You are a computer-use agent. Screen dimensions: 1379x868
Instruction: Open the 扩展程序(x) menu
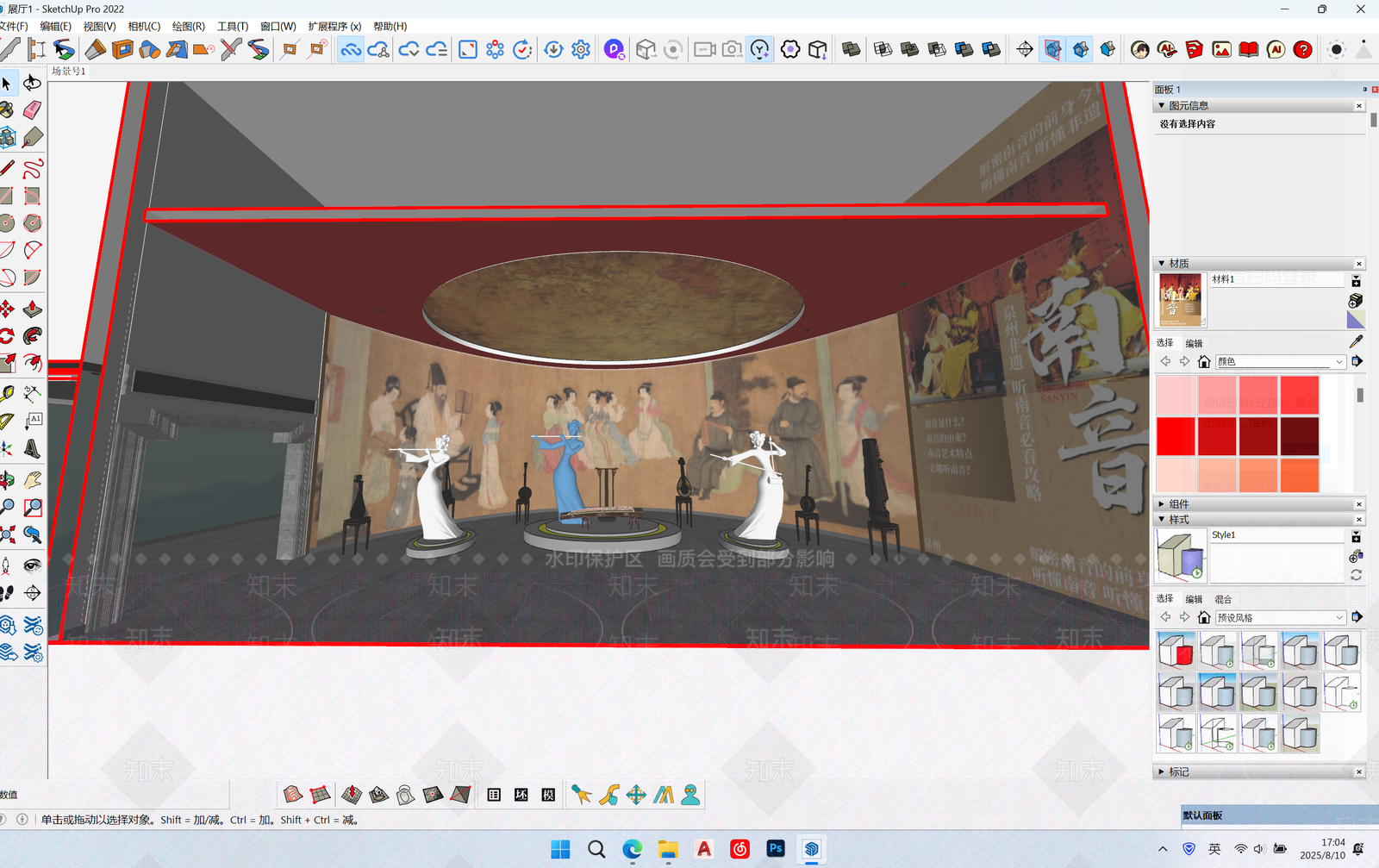point(334,26)
